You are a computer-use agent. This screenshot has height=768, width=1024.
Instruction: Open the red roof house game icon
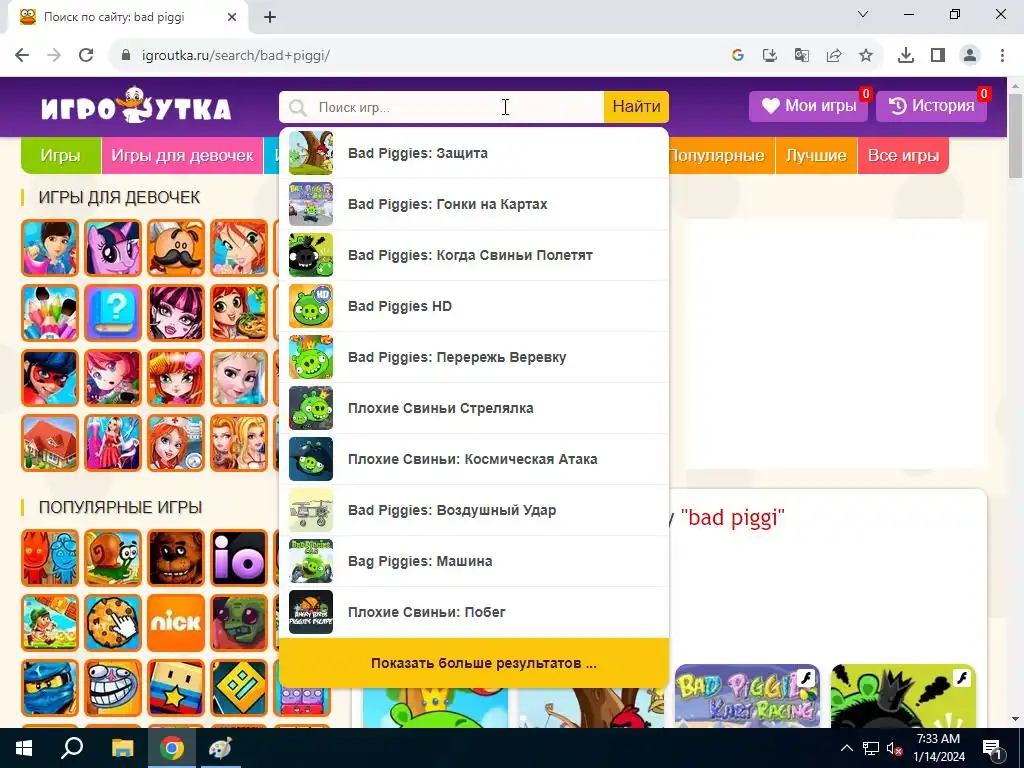pyautogui.click(x=50, y=443)
